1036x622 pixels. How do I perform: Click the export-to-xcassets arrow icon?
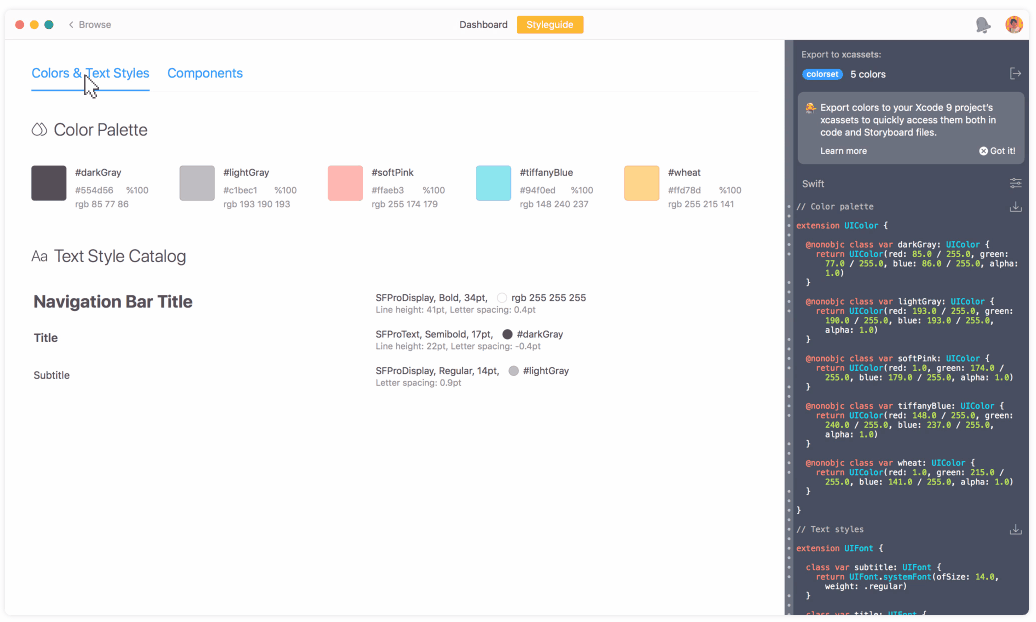[x=1016, y=73]
